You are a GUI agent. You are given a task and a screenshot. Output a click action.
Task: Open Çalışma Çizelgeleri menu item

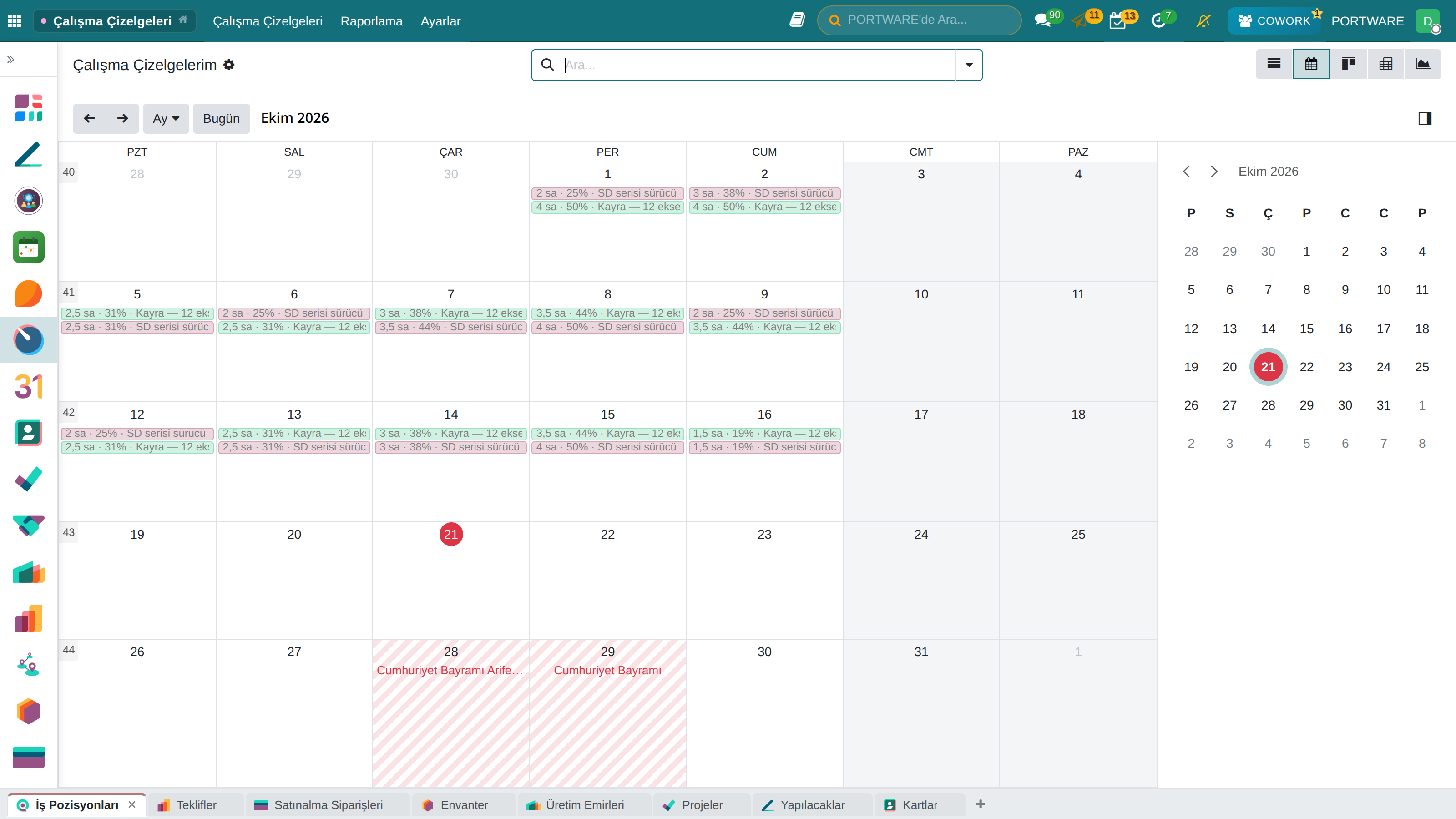268,21
